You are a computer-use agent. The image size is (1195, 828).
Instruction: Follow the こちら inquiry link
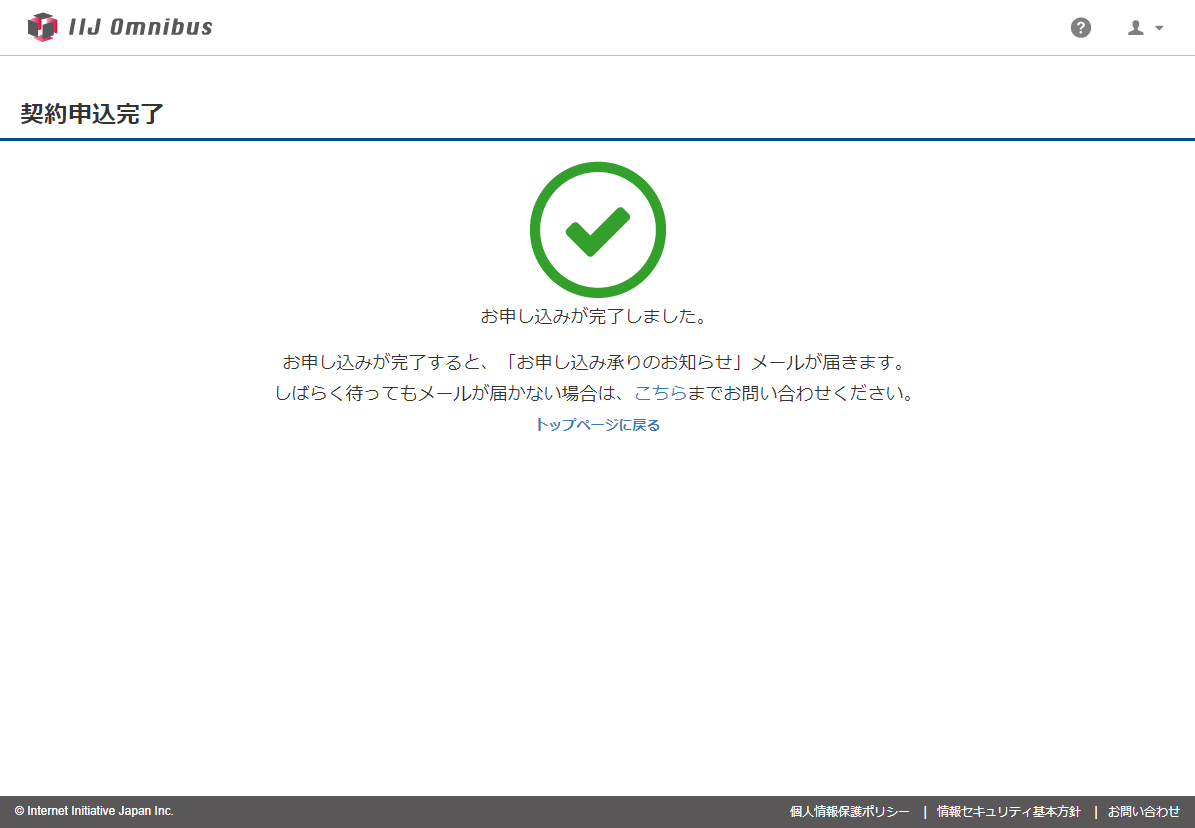(x=660, y=393)
